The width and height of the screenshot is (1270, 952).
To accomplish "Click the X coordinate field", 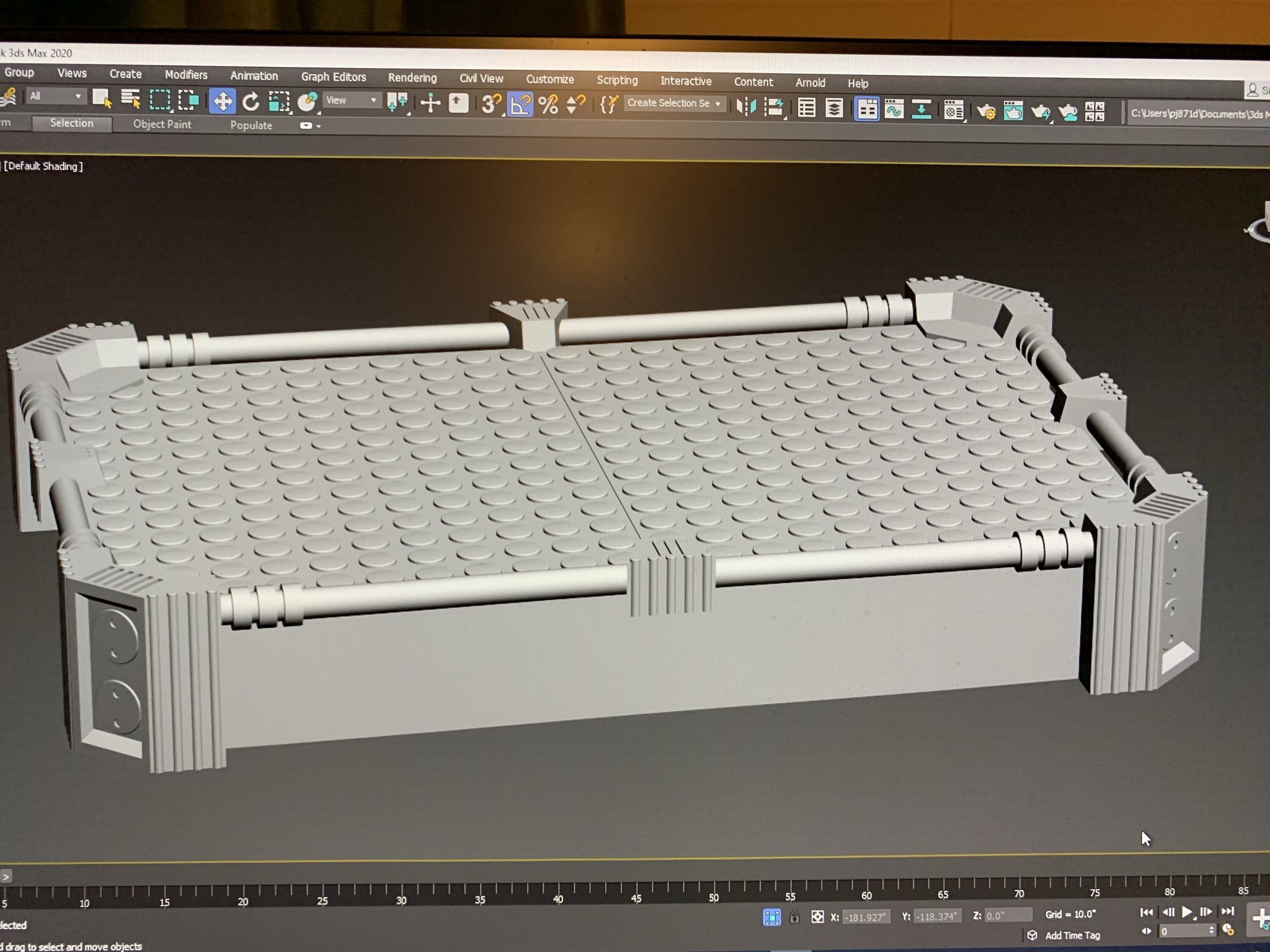I will (866, 917).
